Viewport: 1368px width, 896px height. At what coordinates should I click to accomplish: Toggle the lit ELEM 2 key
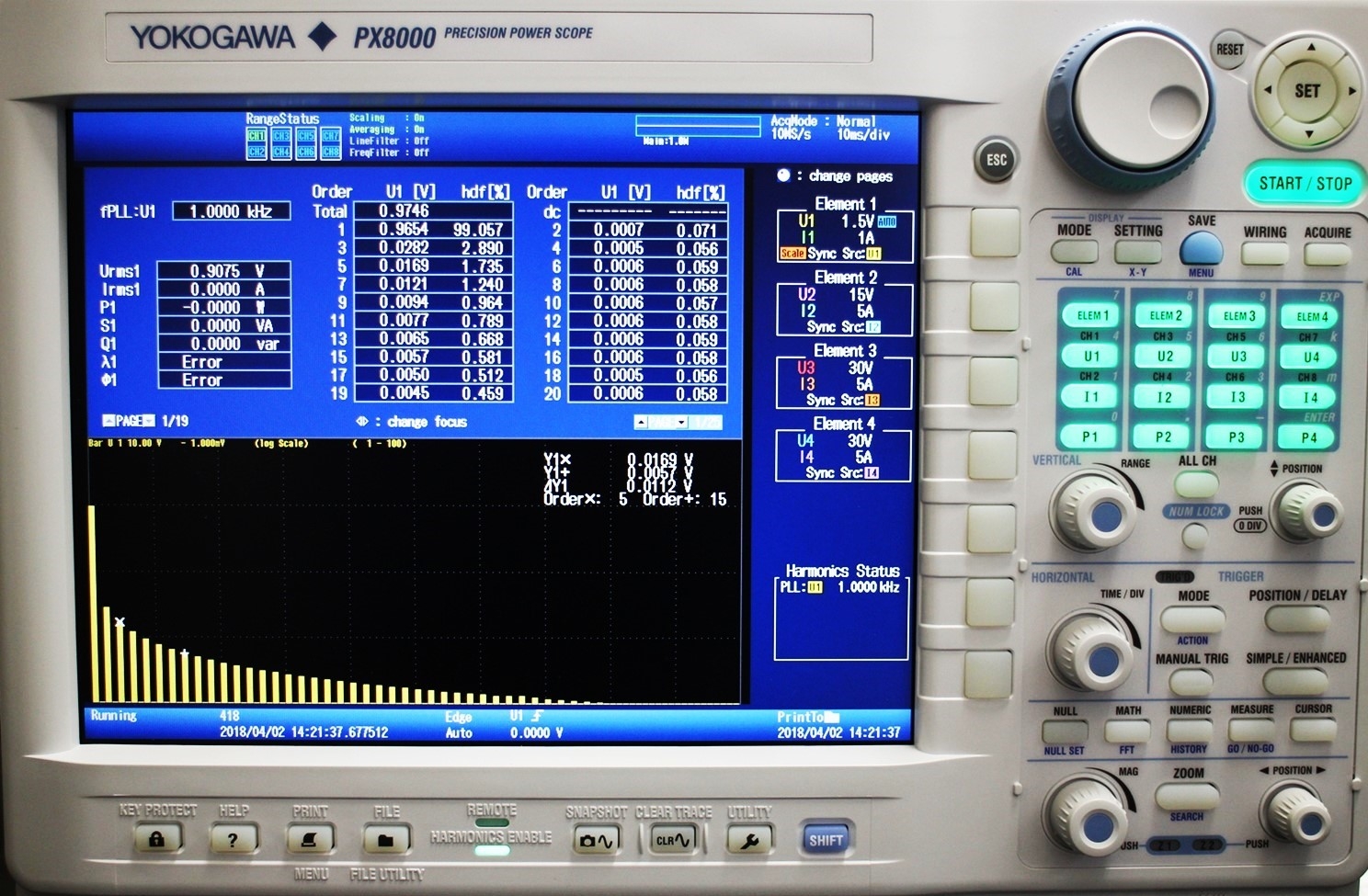tap(1165, 316)
